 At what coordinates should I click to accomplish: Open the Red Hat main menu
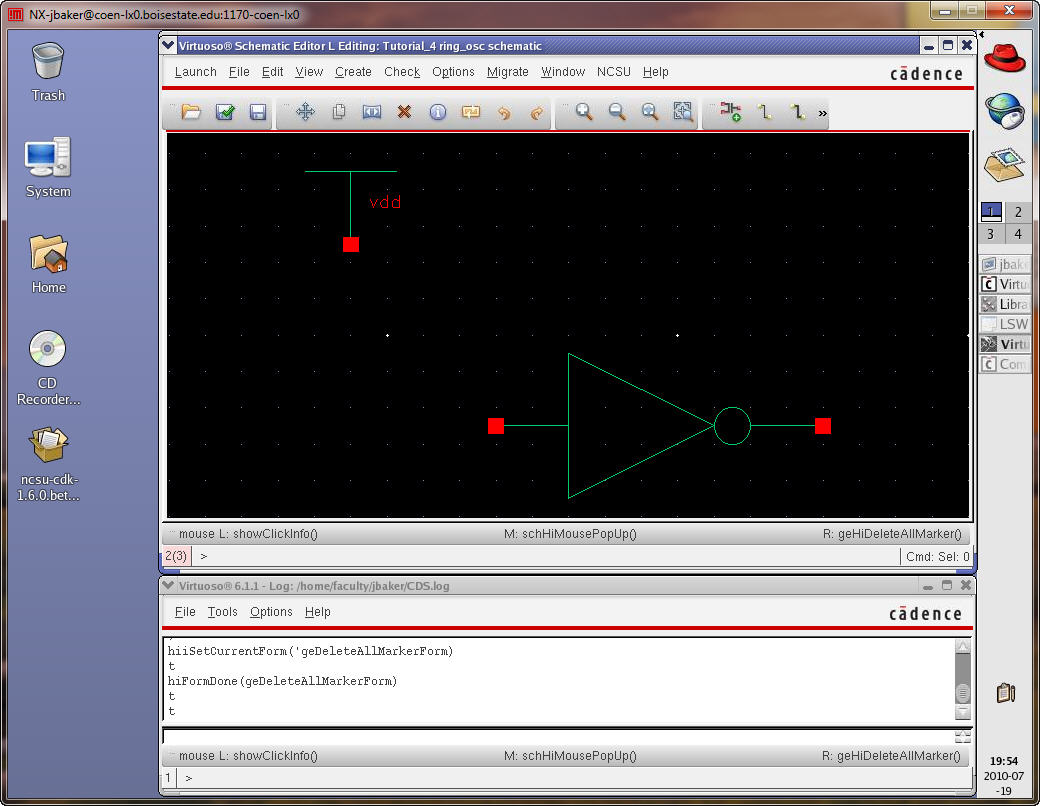pyautogui.click(x=1005, y=57)
